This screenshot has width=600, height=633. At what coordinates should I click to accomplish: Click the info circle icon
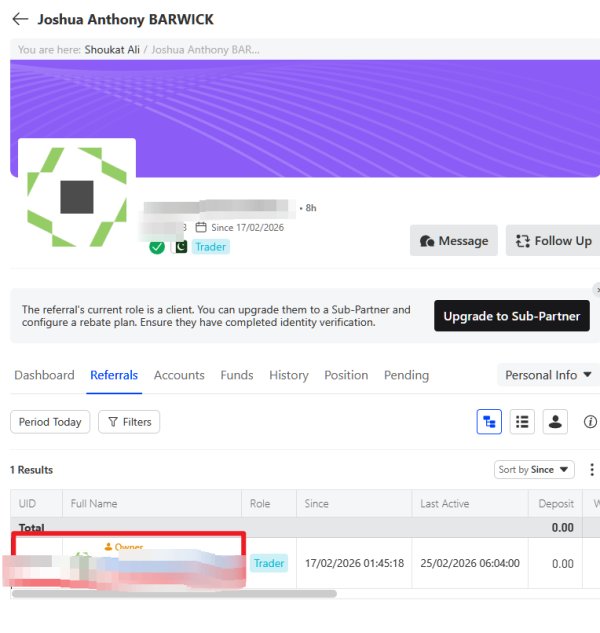pos(590,422)
